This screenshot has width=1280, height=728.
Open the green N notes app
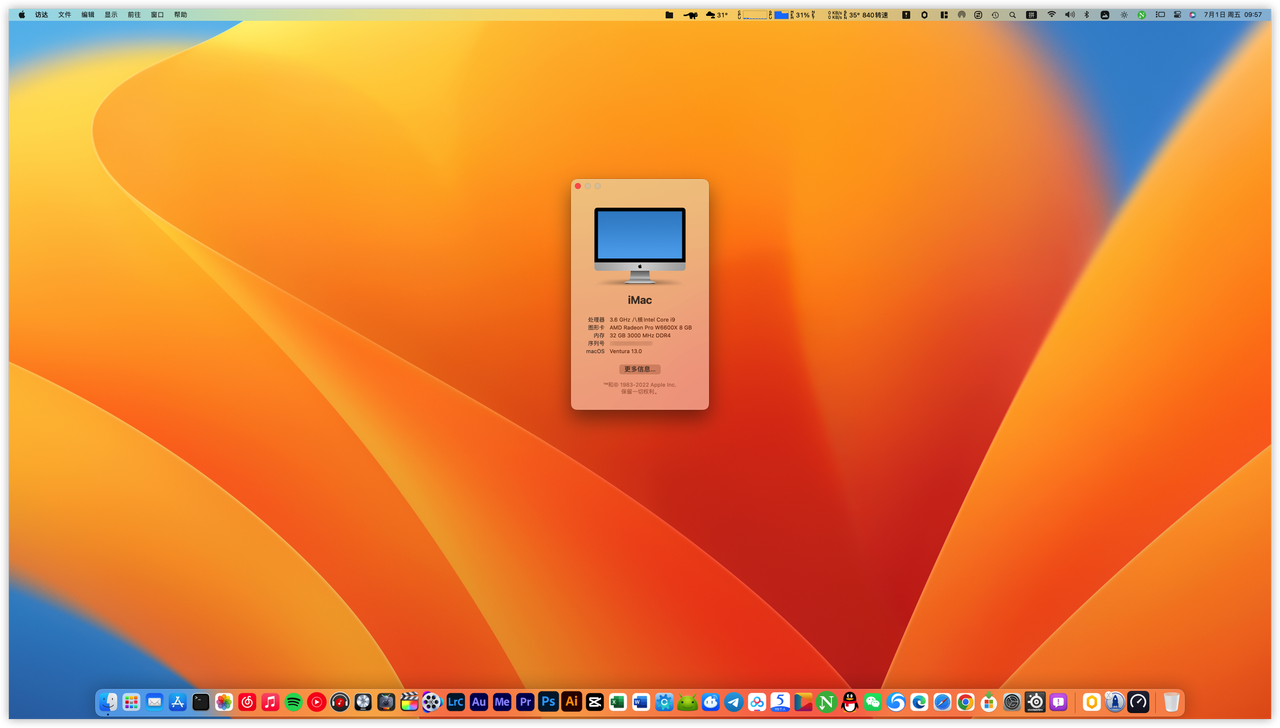coord(826,702)
